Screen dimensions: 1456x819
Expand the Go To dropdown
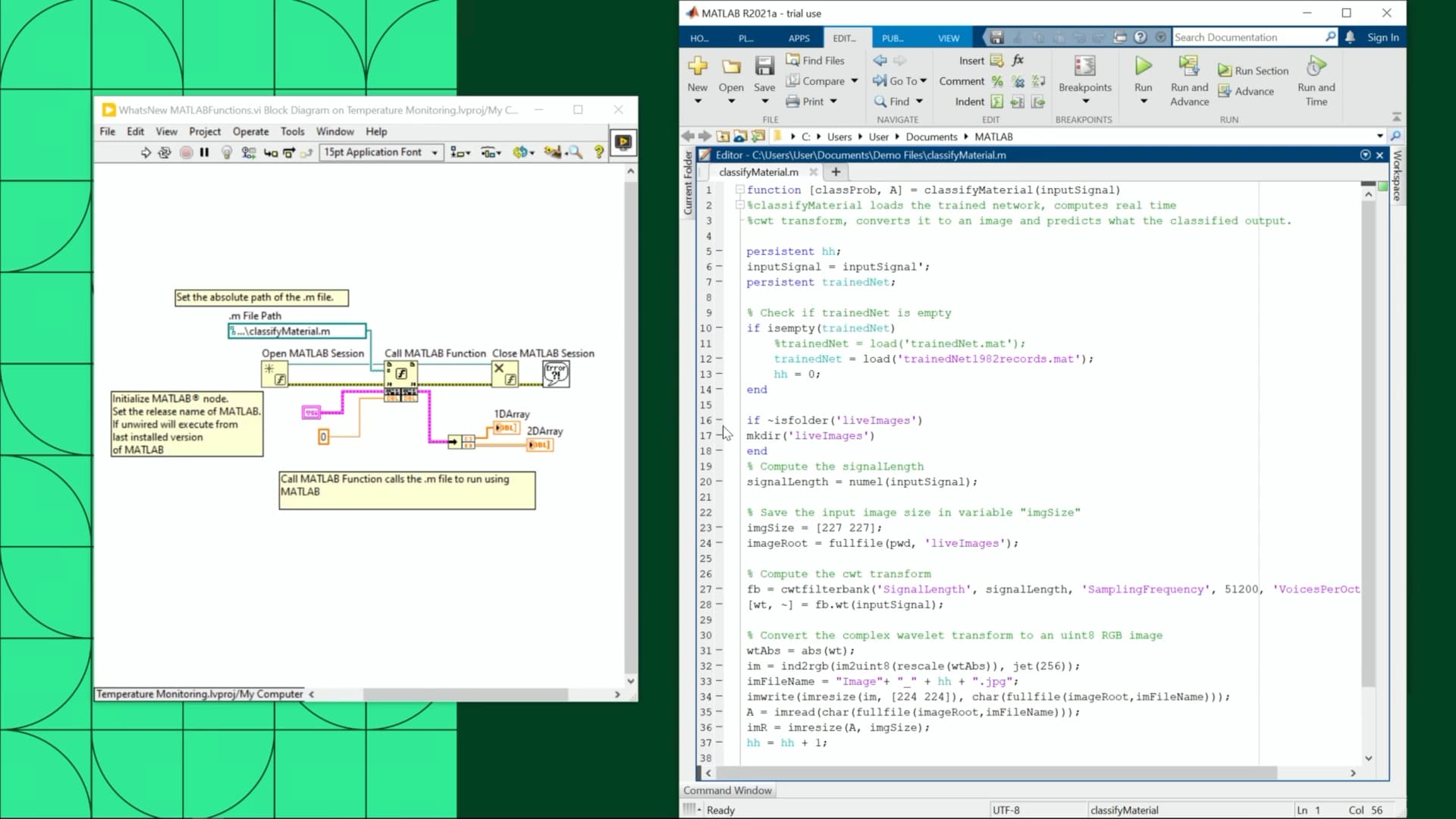pyautogui.click(x=923, y=81)
